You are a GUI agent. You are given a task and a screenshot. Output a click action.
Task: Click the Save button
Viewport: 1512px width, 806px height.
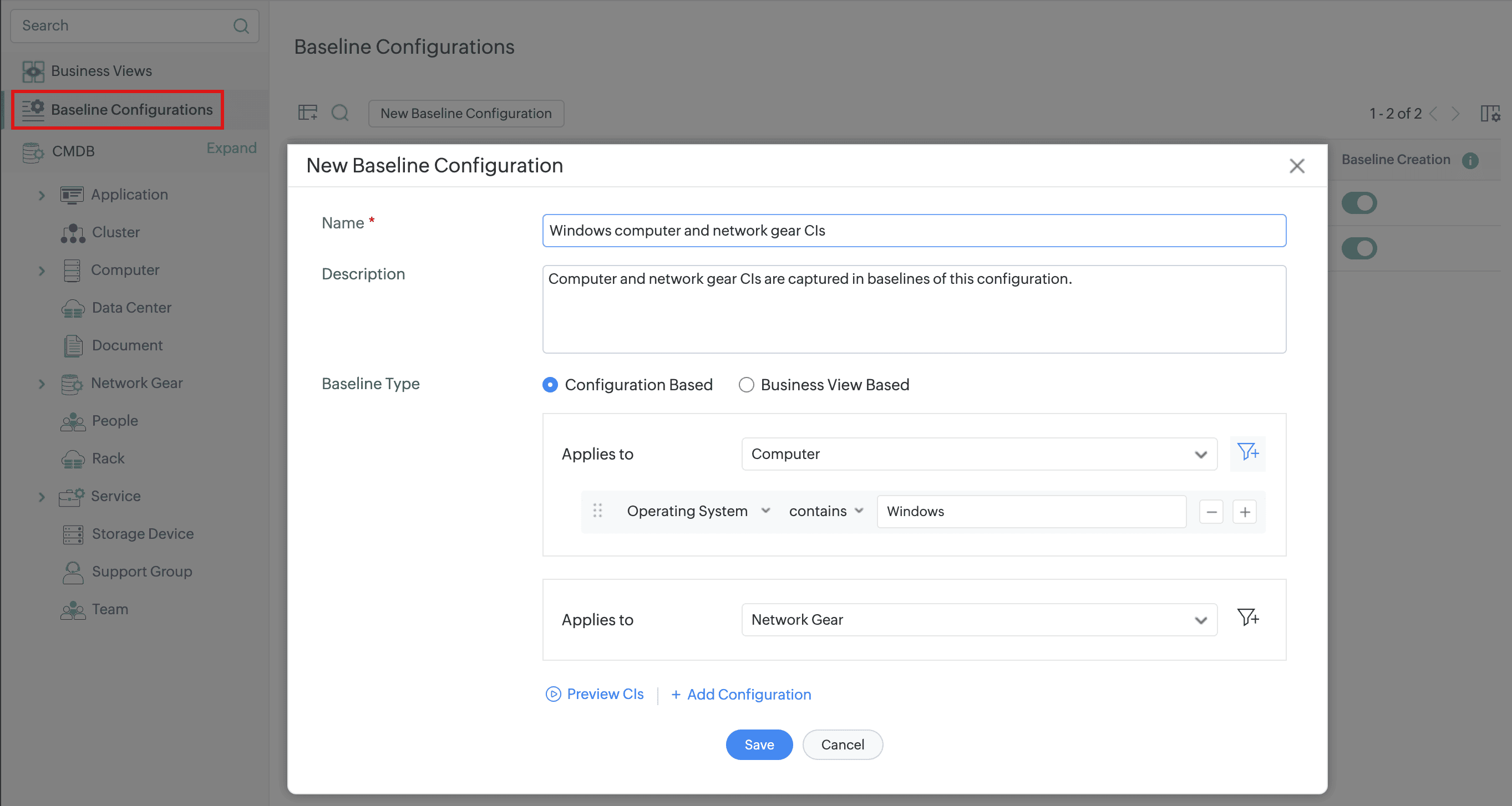(x=759, y=744)
